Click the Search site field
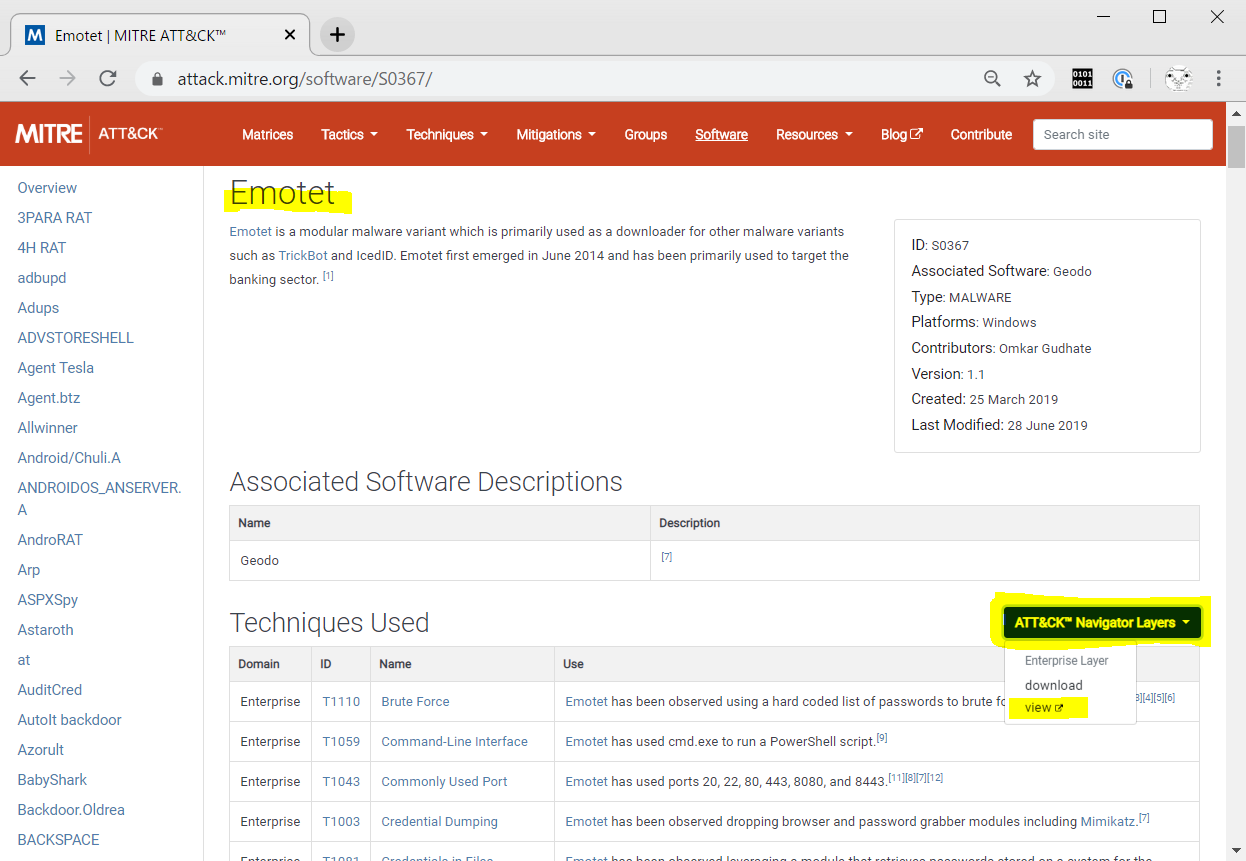The image size is (1246, 861). [1122, 134]
